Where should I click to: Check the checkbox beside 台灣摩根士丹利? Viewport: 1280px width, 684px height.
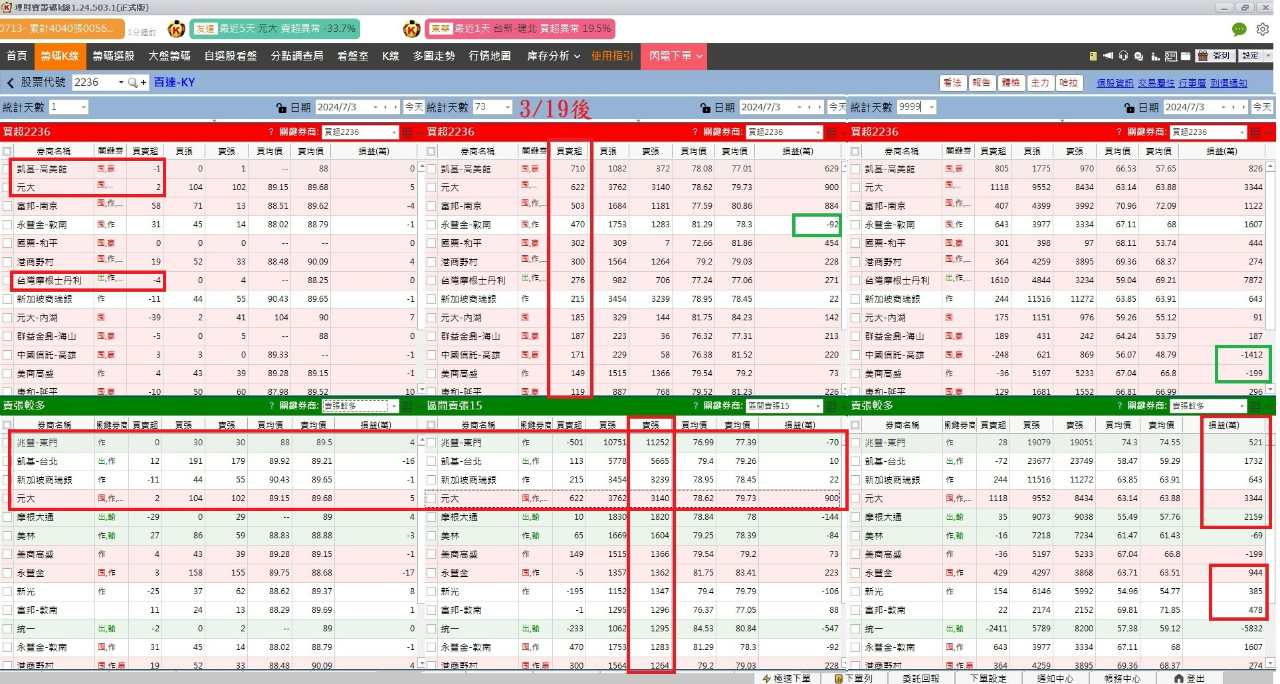tap(8, 280)
